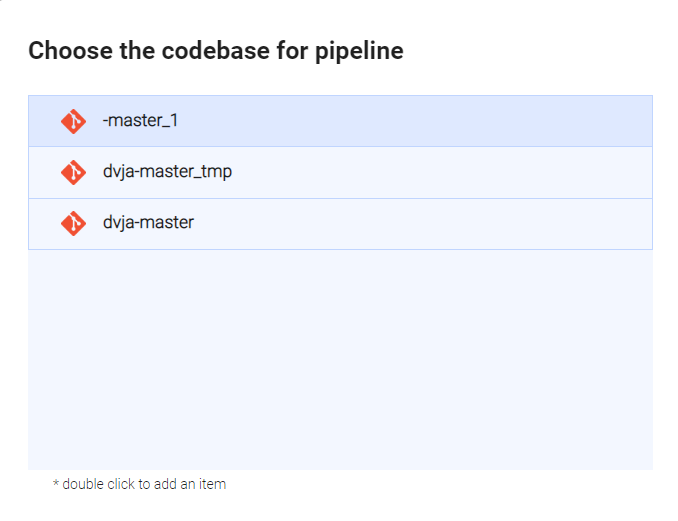The image size is (678, 521).
Task: Click the word "Choose" in the heading
Action: pos(63,51)
